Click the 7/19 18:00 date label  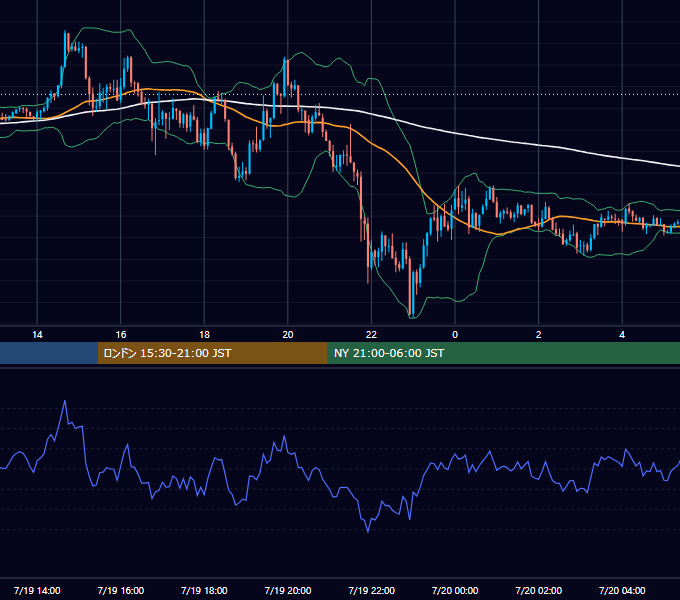[x=204, y=590]
